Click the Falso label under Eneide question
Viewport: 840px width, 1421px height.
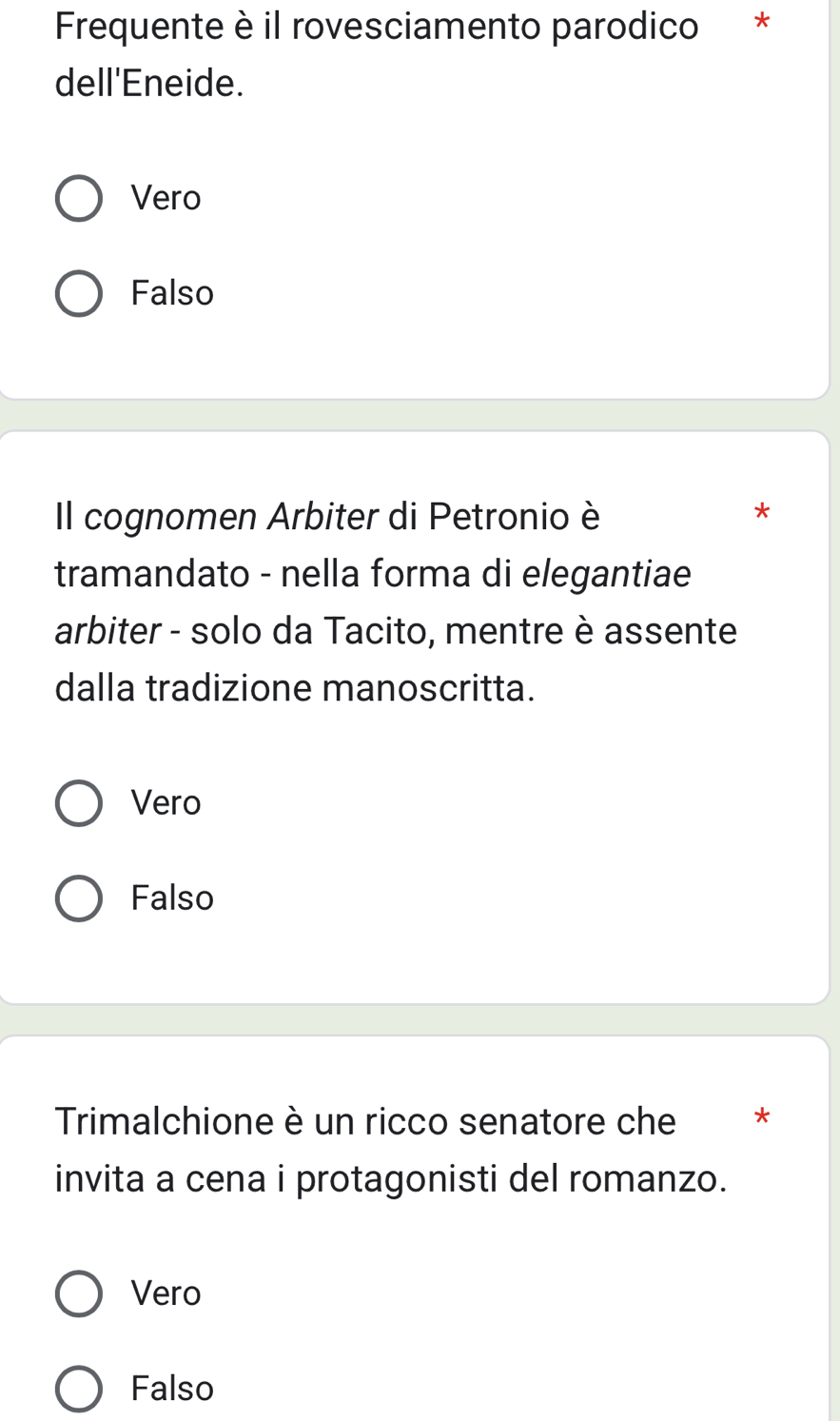pyautogui.click(x=172, y=293)
